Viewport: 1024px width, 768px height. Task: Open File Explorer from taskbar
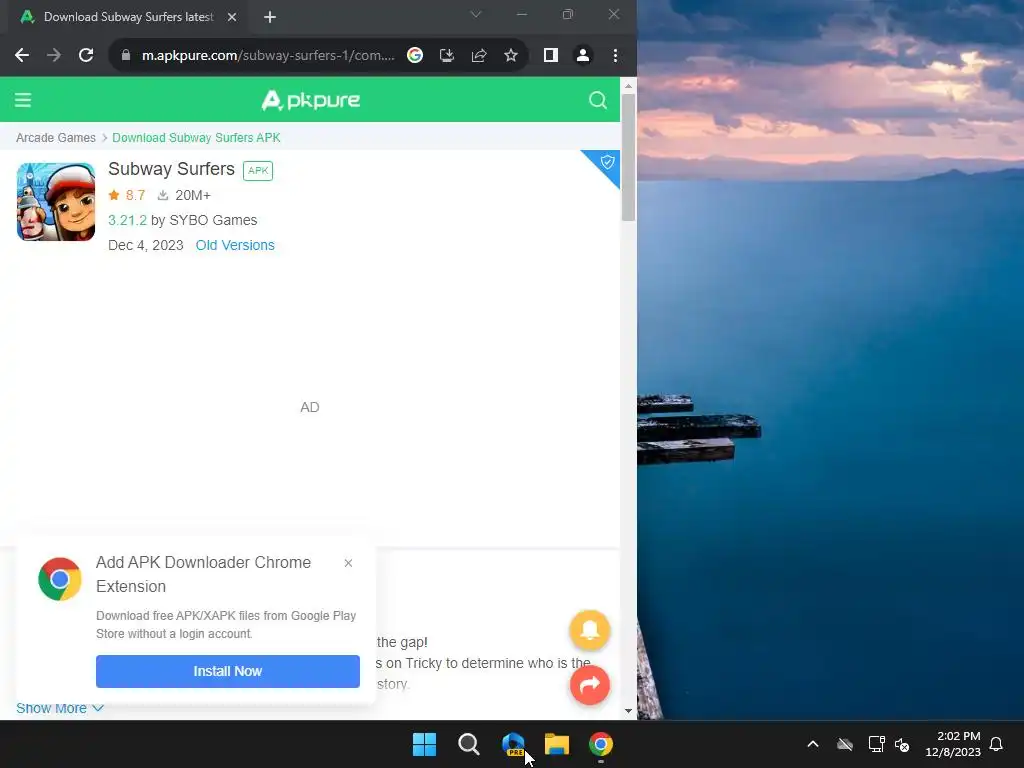click(557, 744)
